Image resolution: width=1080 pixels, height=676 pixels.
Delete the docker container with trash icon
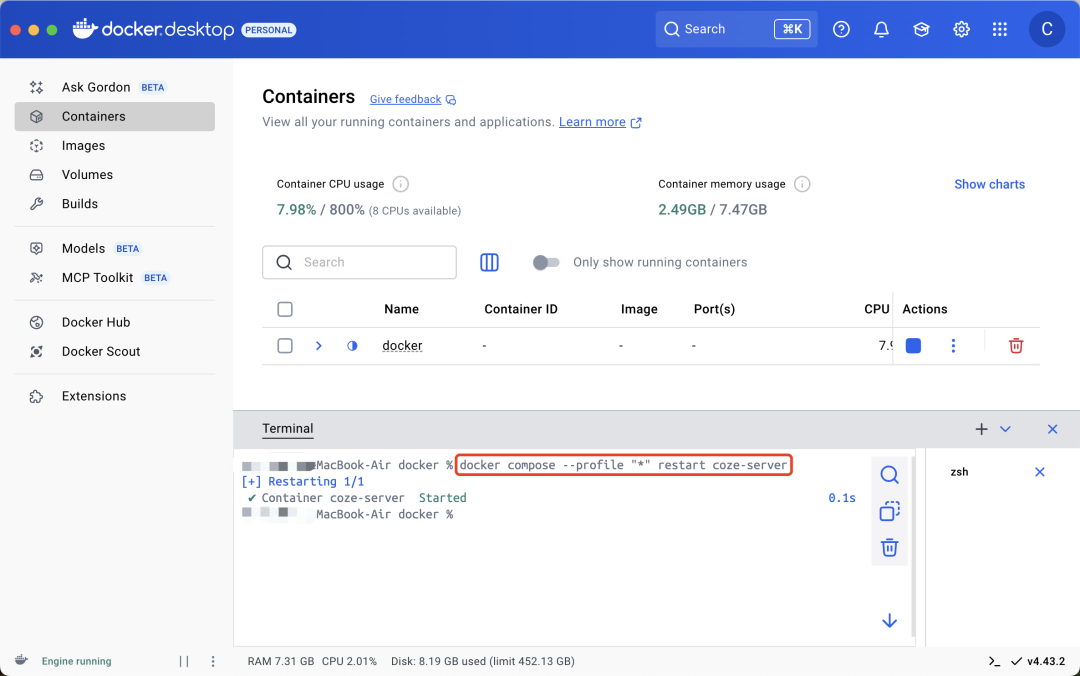(1016, 346)
